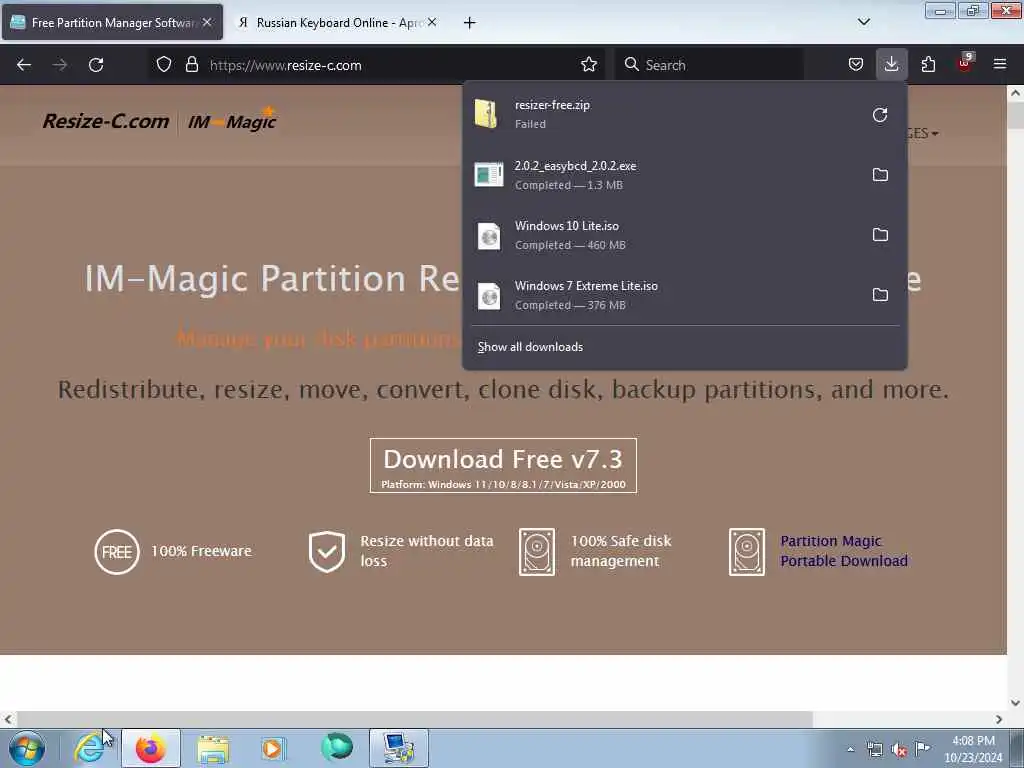Click the IM-Magic logo
The width and height of the screenshot is (1024, 768).
(x=232, y=120)
